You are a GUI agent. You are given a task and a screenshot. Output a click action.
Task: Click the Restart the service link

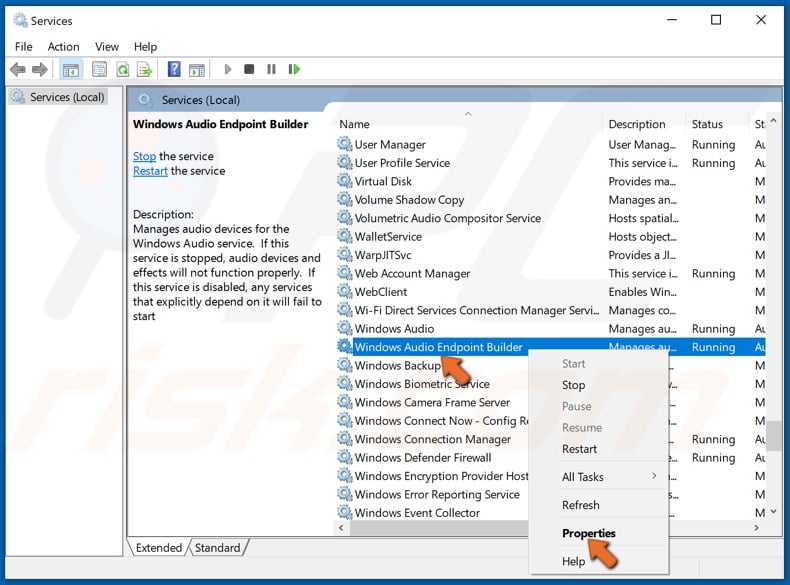(x=150, y=171)
